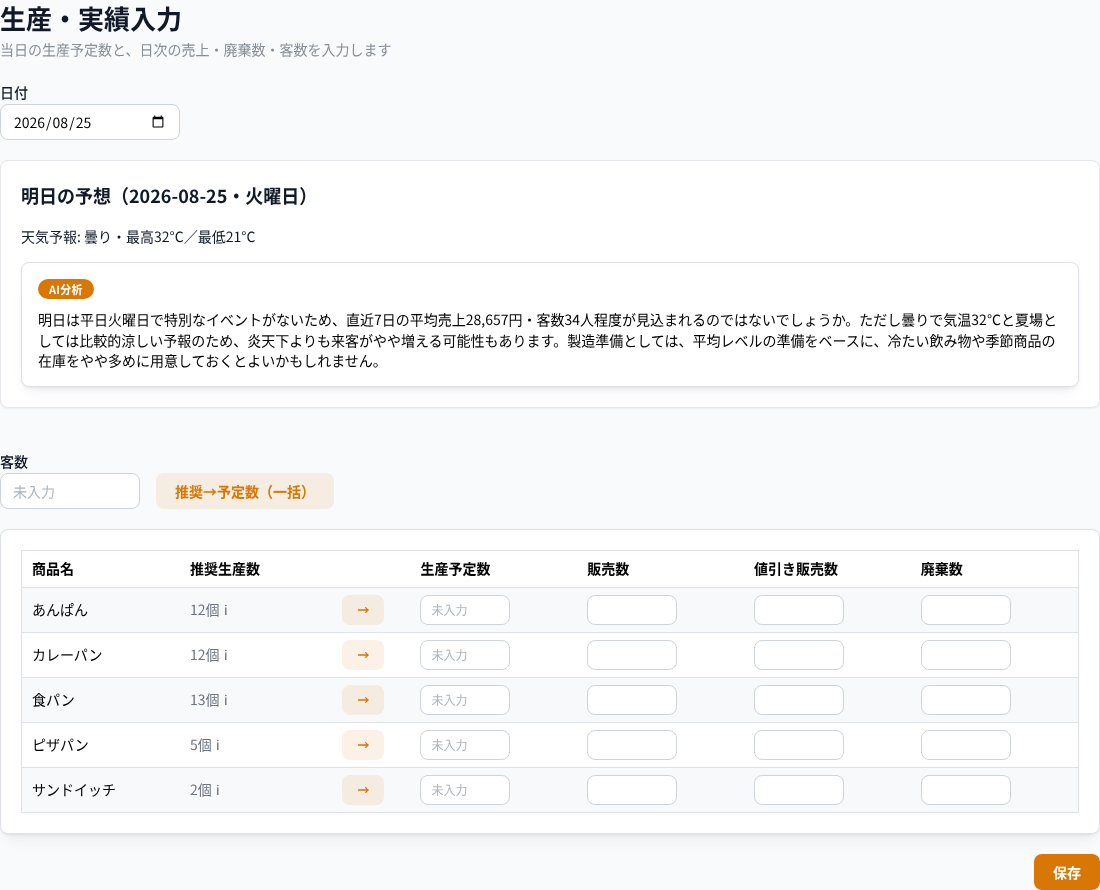Focus the 販売数 field for カレーパン
1100x890 pixels.
(x=631, y=655)
